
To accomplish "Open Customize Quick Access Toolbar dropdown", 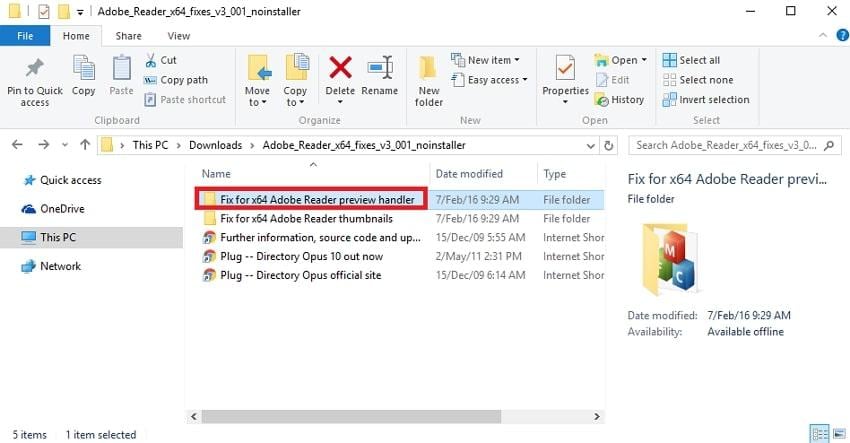I will coord(80,12).
